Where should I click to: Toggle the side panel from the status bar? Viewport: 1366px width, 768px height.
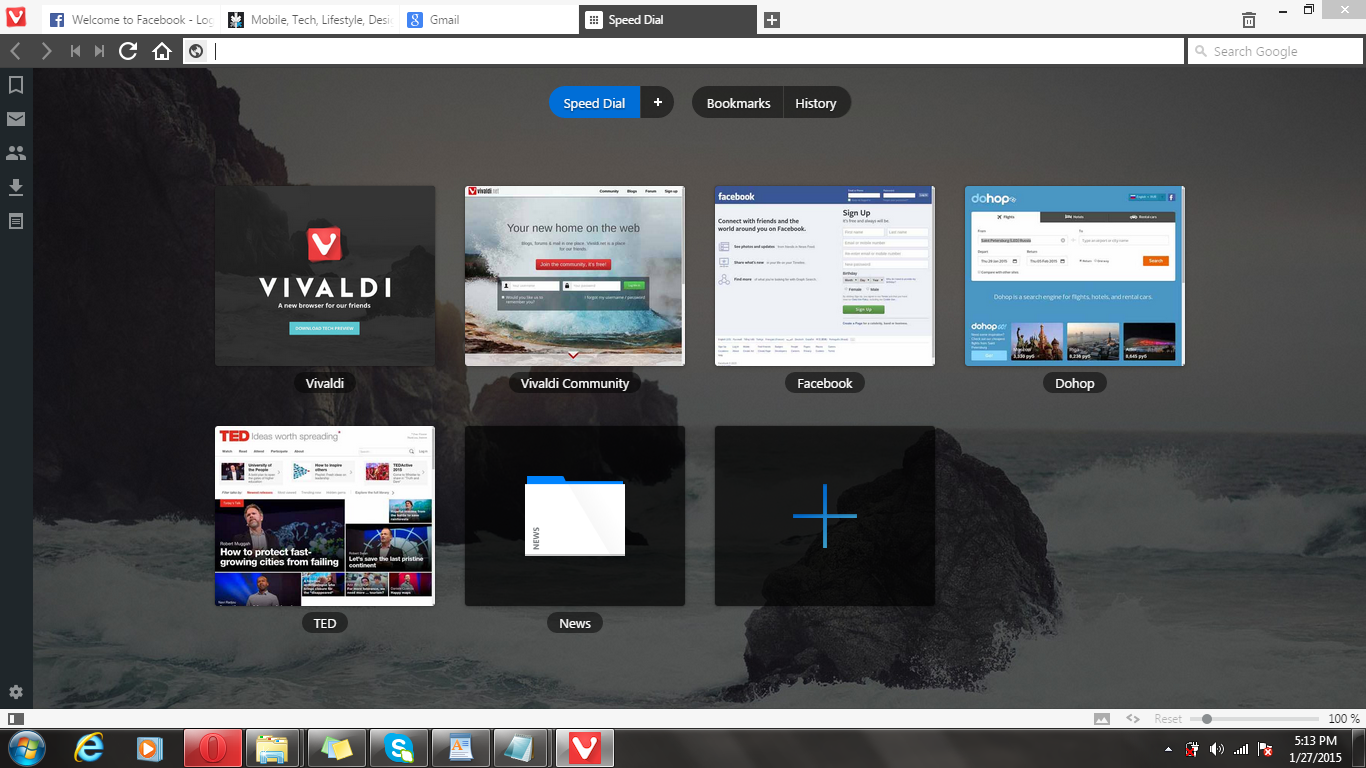pos(16,719)
